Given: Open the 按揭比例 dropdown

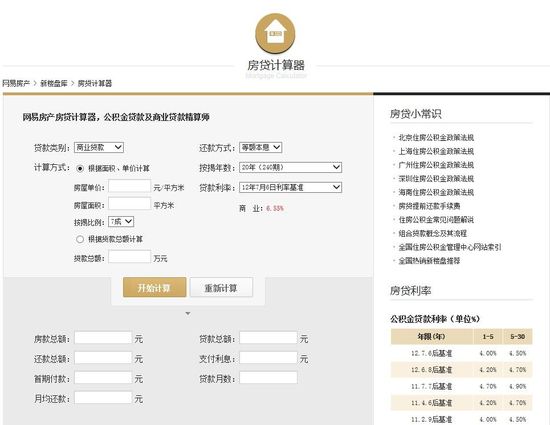Looking at the screenshot, I should point(121,222).
